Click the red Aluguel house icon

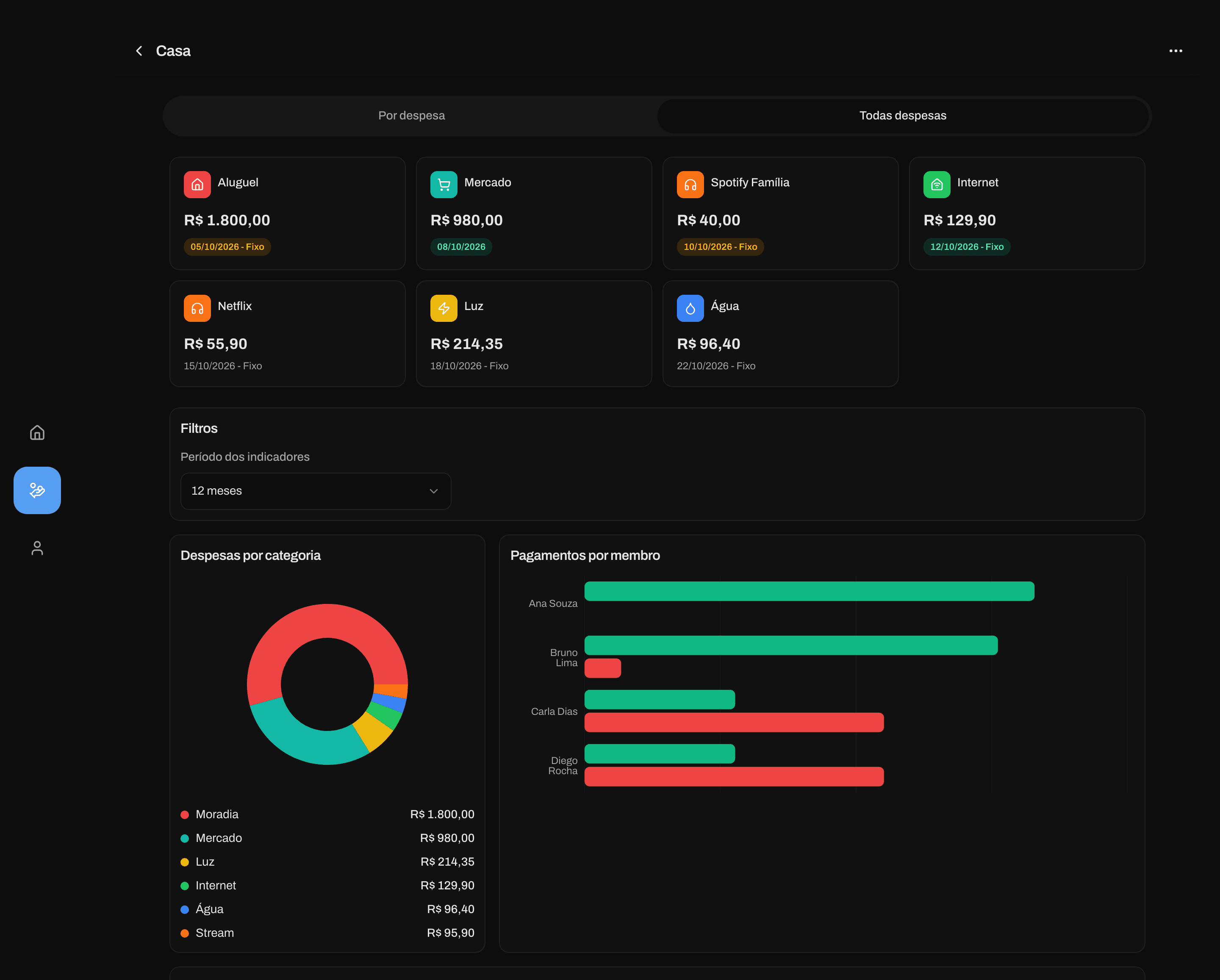[197, 185]
